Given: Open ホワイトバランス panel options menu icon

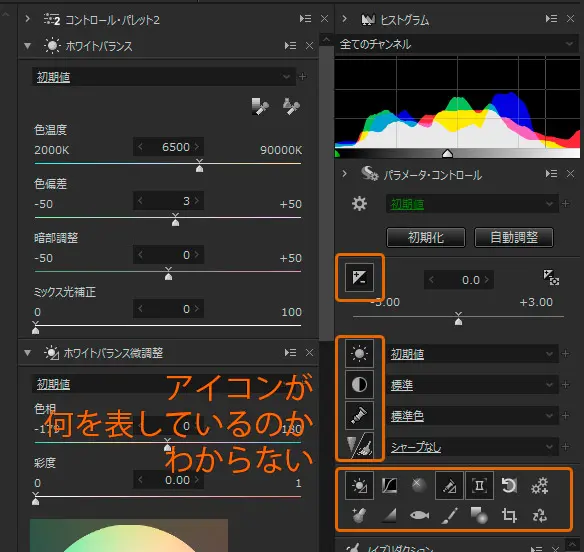Looking at the screenshot, I should coord(291,46).
